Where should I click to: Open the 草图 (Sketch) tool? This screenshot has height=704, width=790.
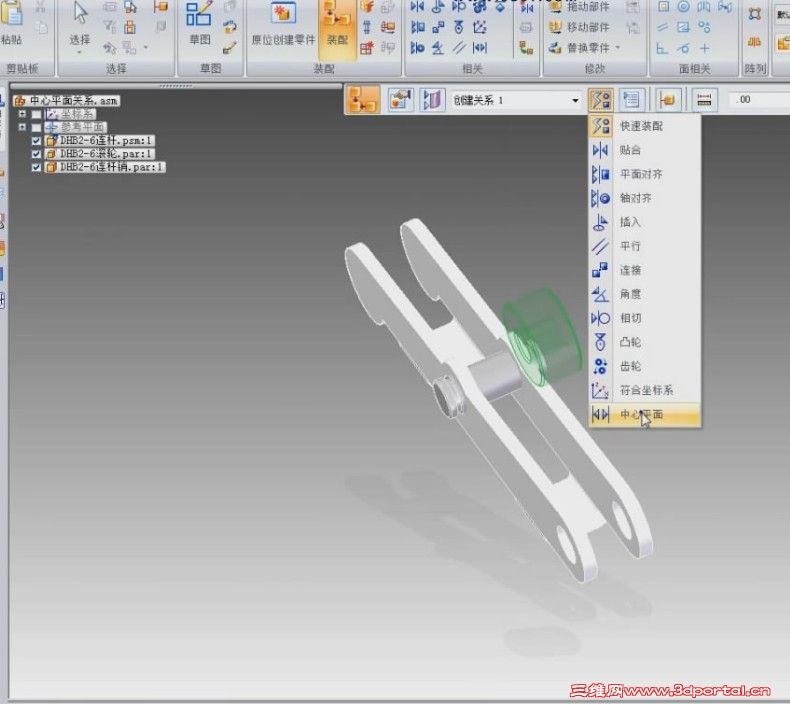coord(200,23)
